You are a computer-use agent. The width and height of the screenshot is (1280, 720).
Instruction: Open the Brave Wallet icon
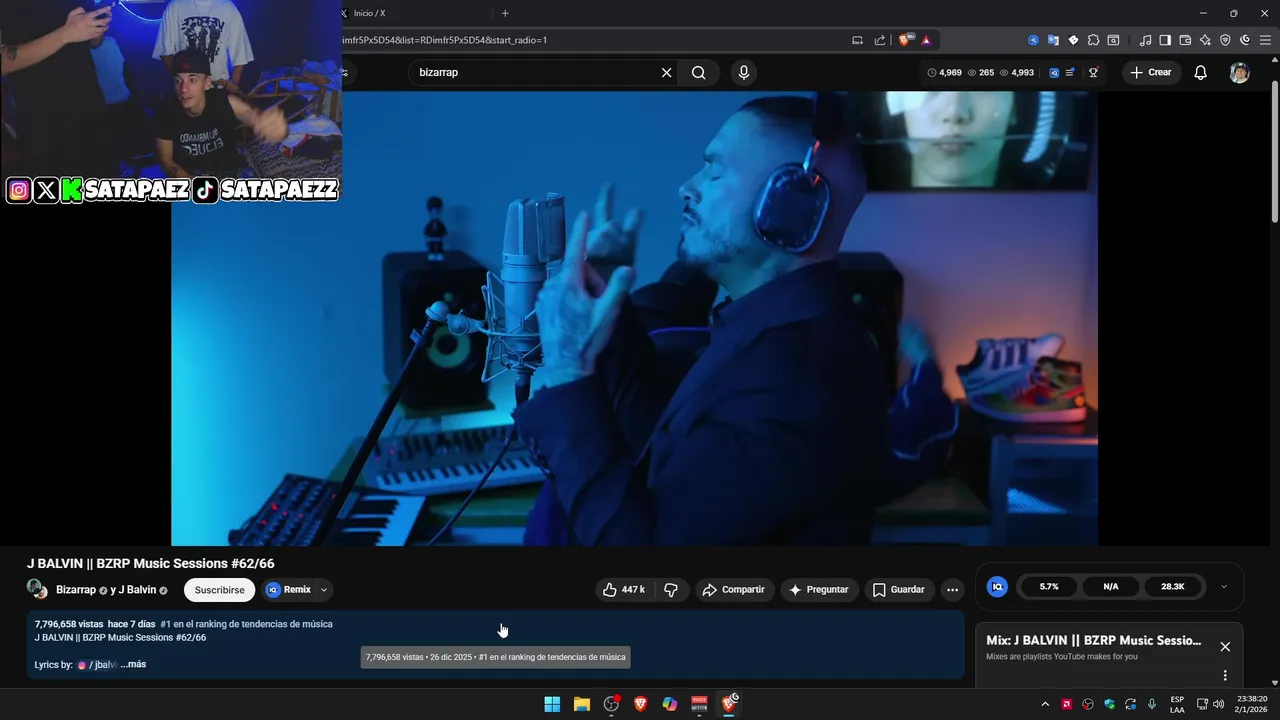coord(1185,40)
